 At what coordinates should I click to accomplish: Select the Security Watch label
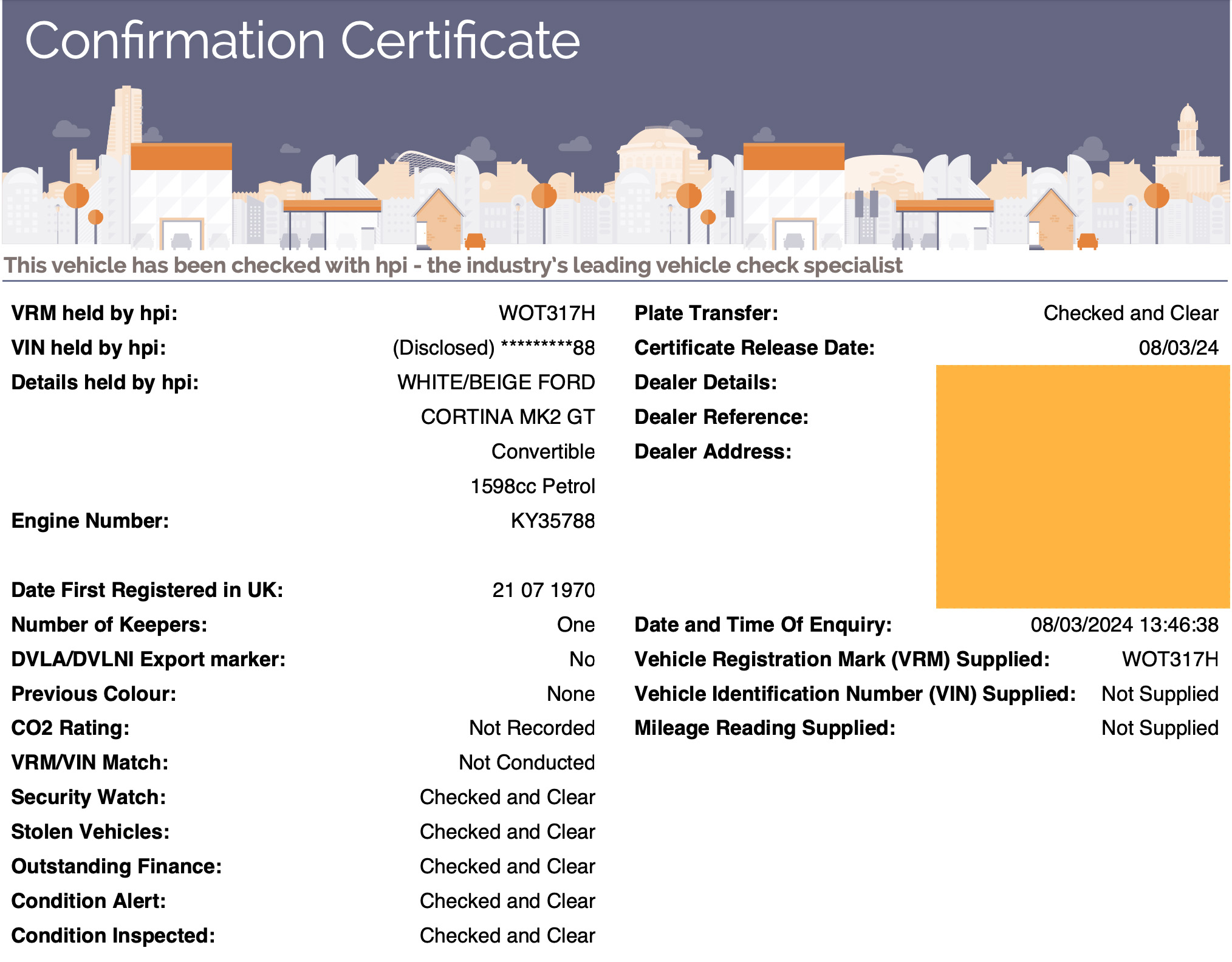coord(89,797)
